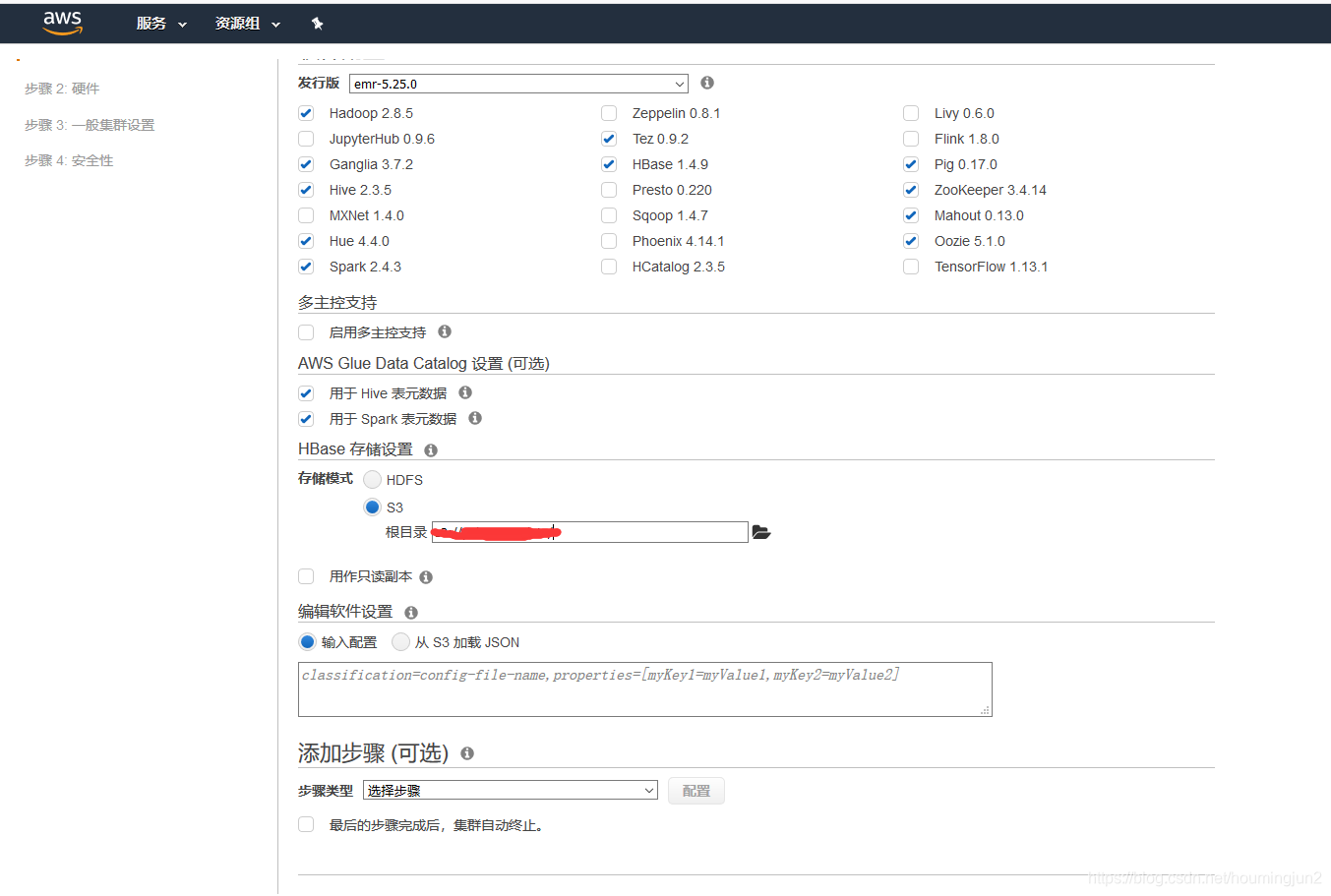Uncheck Hadoop 2.8.5 checkbox
This screenshot has width=1331, height=896.
306,113
